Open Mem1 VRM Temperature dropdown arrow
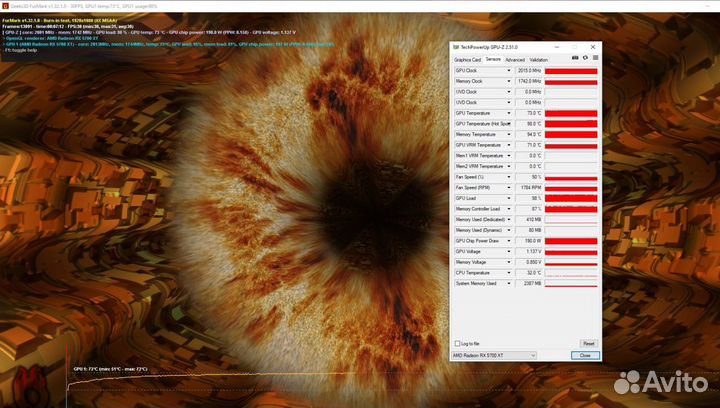 pyautogui.click(x=508, y=156)
